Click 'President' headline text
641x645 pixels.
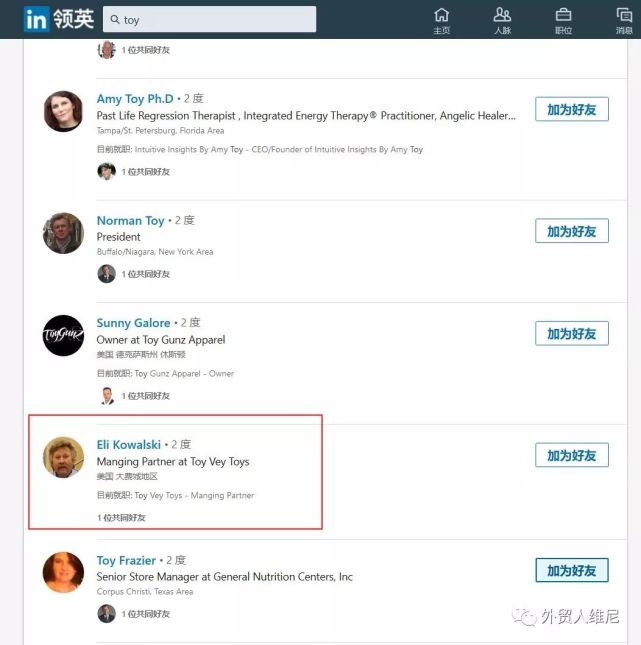click(x=118, y=237)
